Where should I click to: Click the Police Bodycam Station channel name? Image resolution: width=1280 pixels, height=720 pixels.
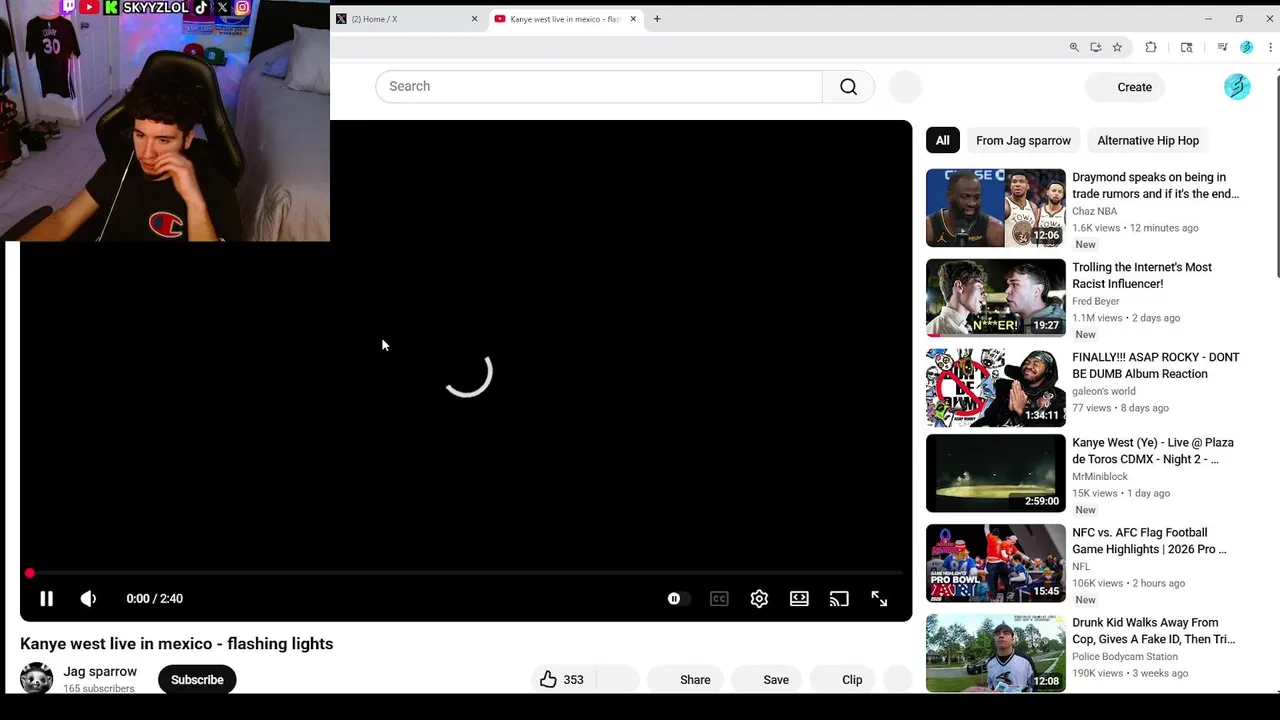1124,656
